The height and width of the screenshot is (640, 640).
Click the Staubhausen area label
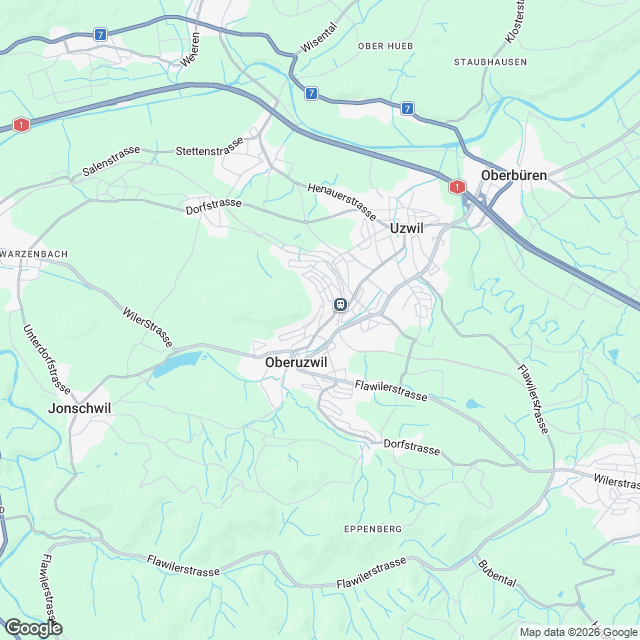click(x=491, y=62)
